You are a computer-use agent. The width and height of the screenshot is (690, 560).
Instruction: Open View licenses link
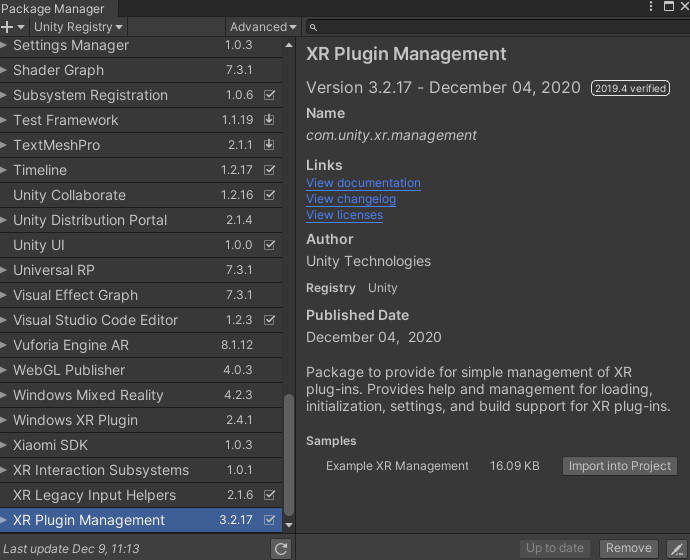(345, 215)
